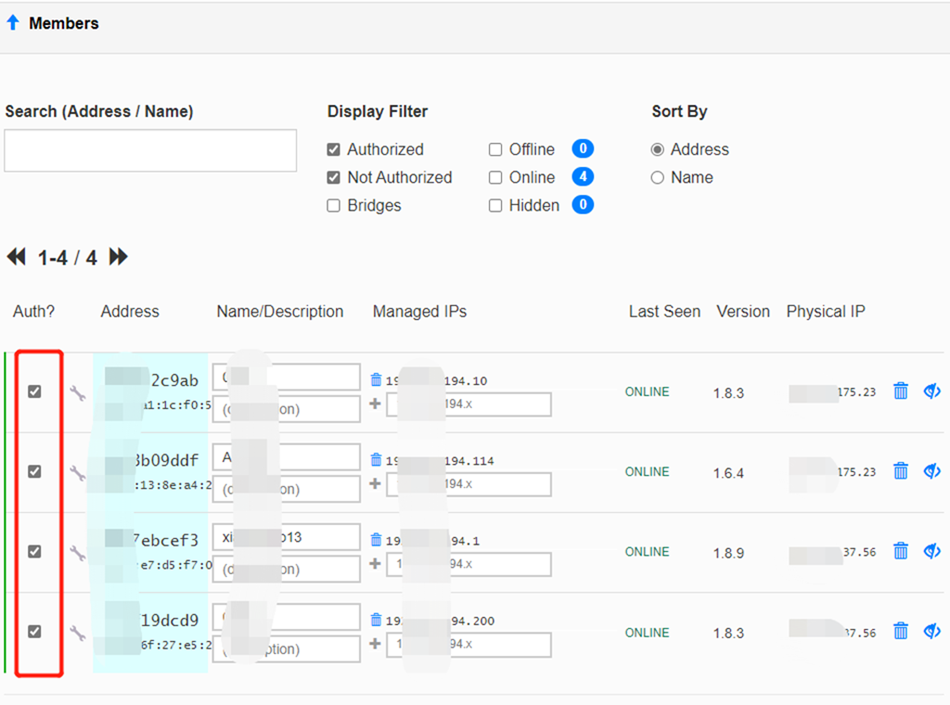Add managed IP plus for member 2c9ab

tap(375, 403)
